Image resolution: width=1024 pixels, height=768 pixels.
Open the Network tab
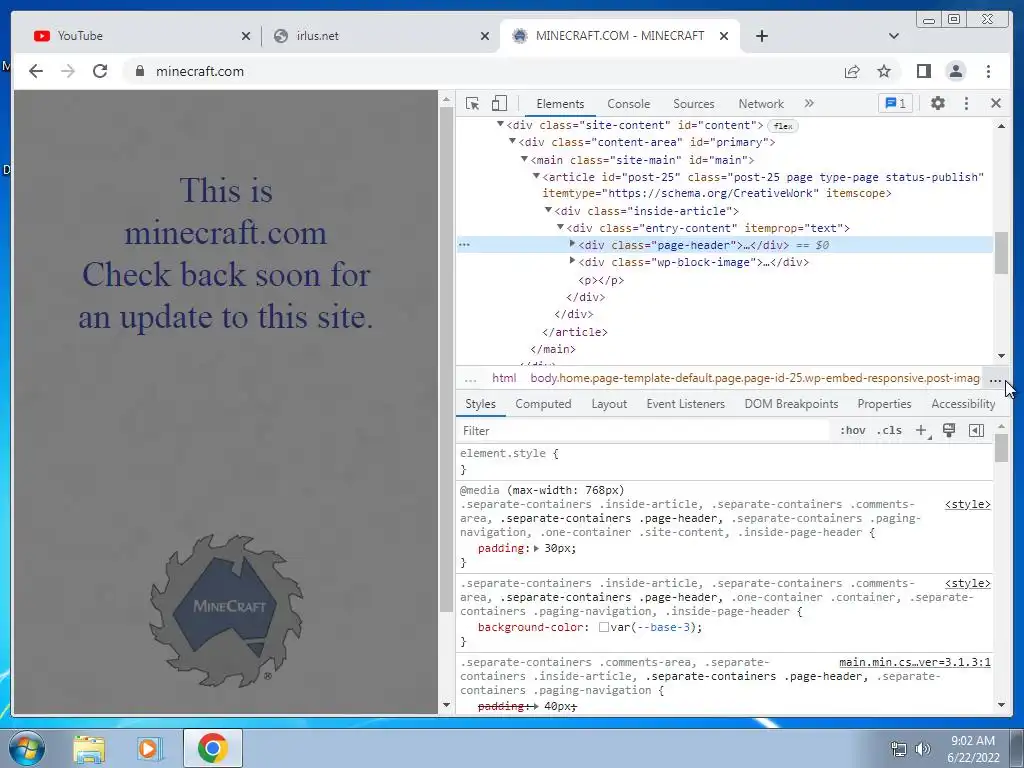click(761, 104)
